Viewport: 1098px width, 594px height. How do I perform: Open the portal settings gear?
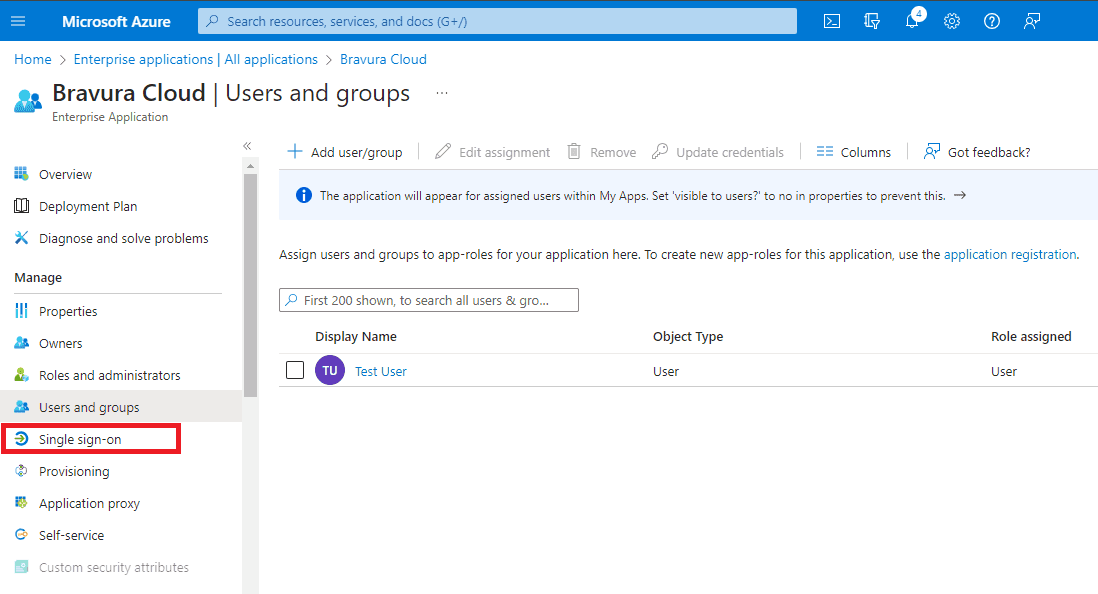click(x=952, y=21)
